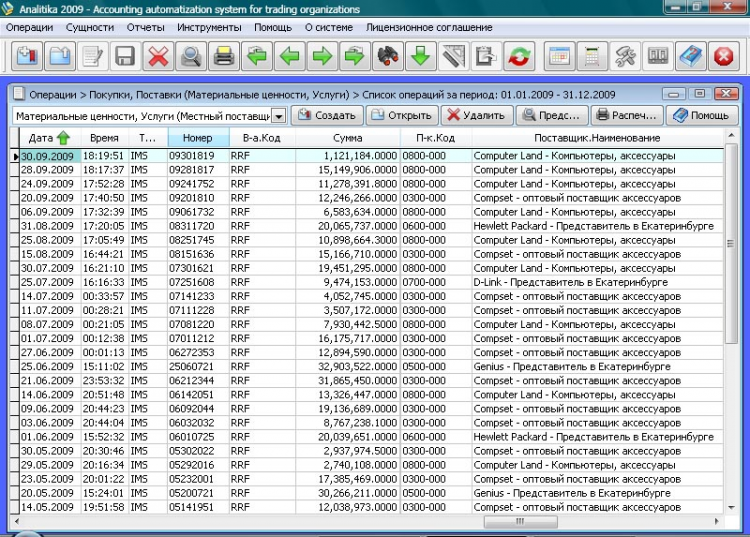This screenshot has width=750, height=537.
Task: Go to last record curved right arrow
Action: click(x=354, y=56)
